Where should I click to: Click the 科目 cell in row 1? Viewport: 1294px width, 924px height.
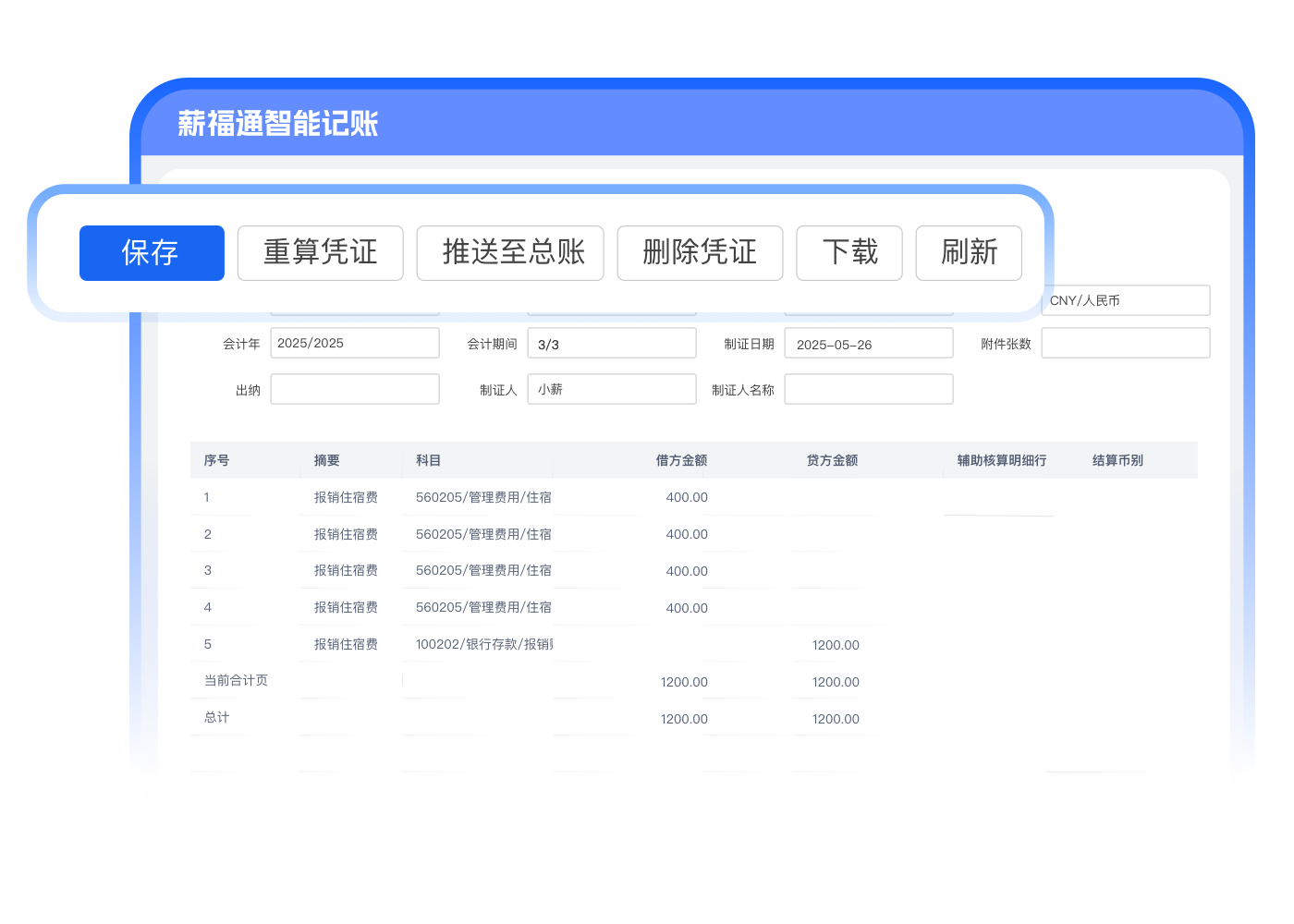(x=483, y=497)
